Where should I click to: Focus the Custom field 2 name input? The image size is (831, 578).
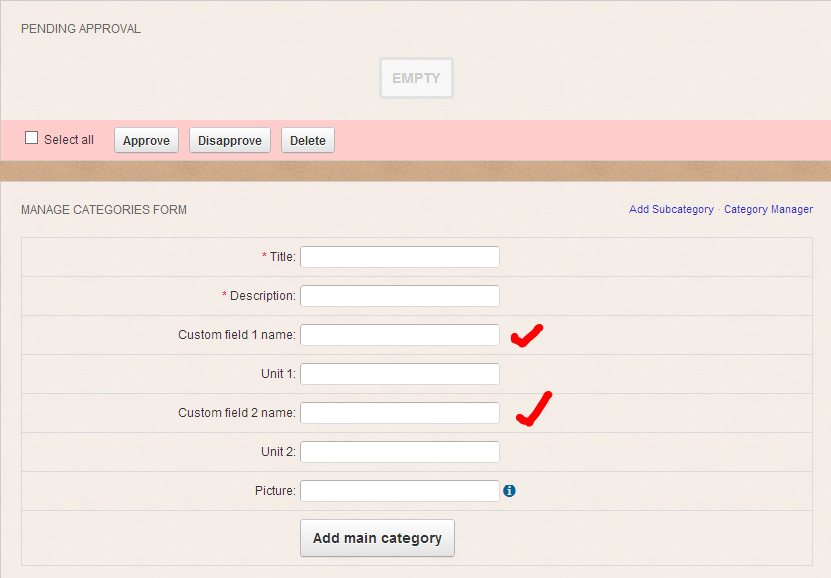[399, 413]
